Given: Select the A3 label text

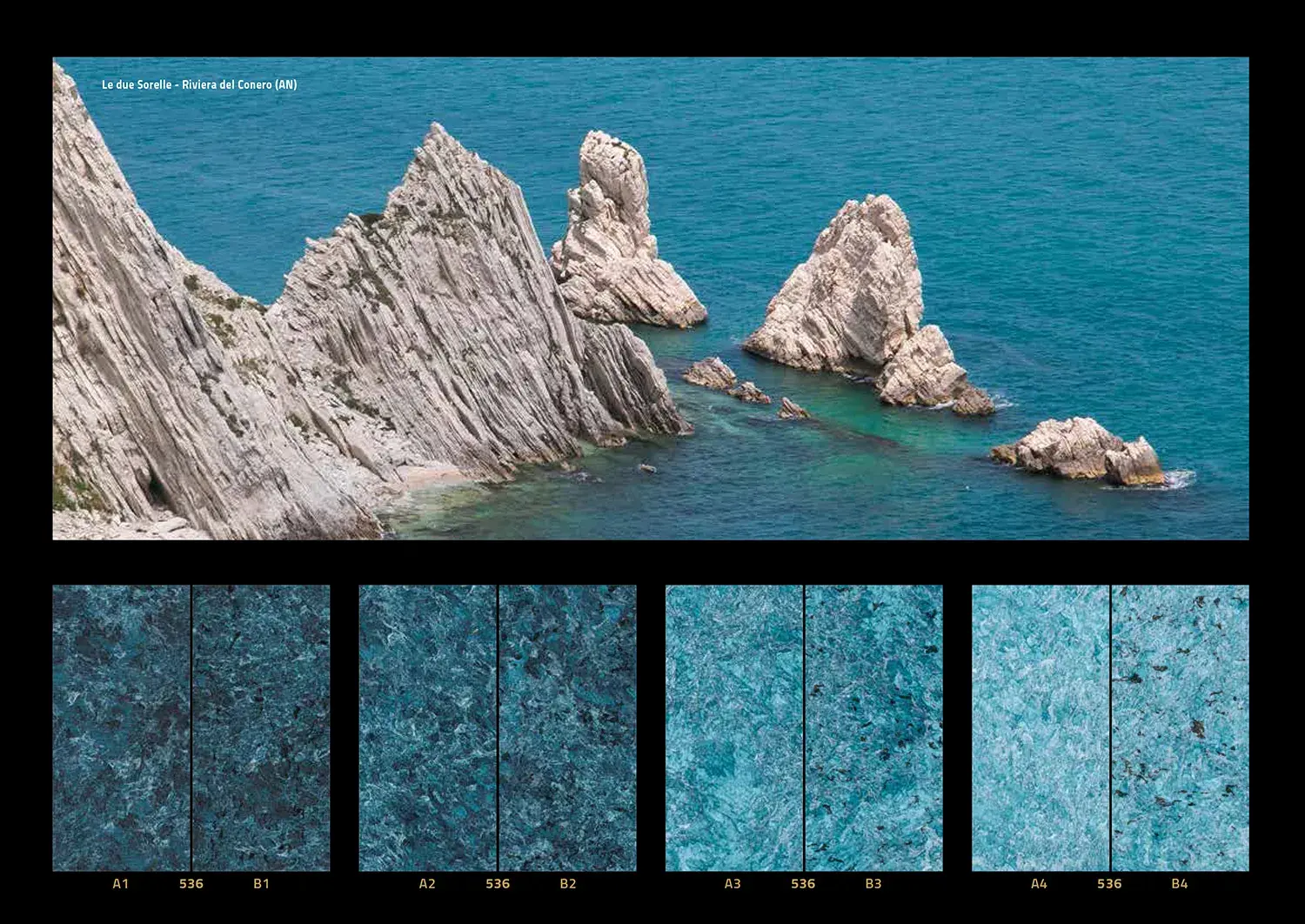Looking at the screenshot, I should (x=733, y=884).
